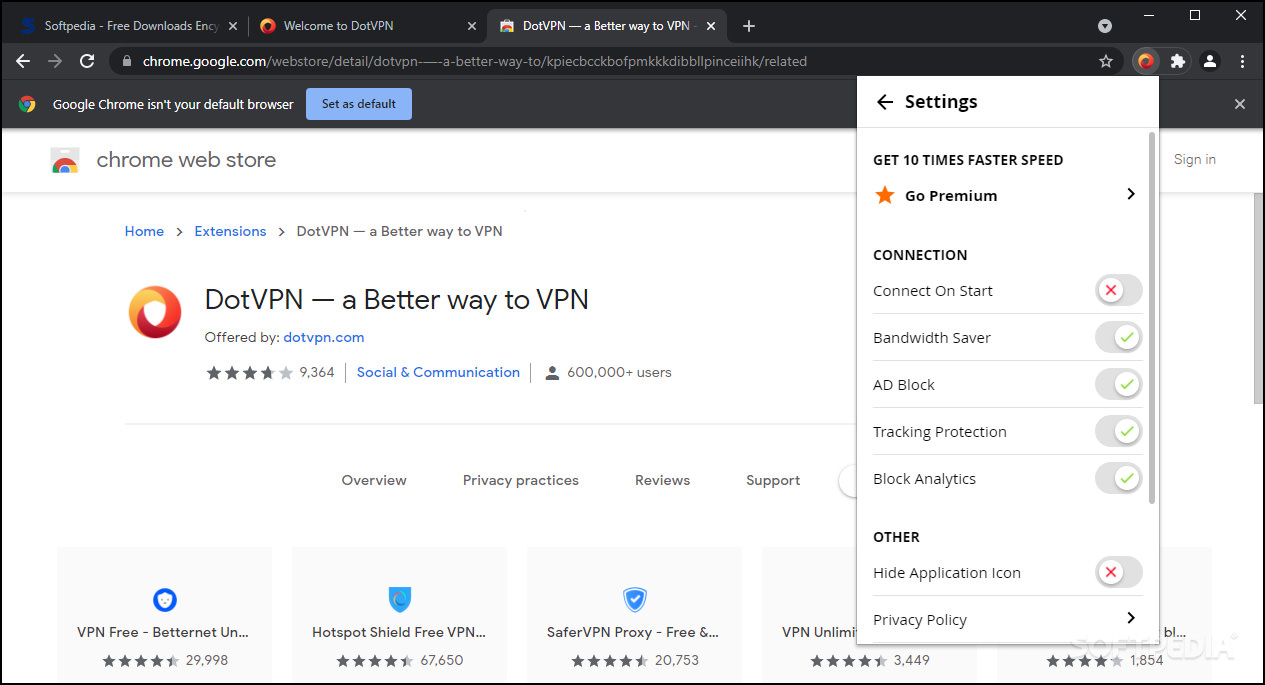Reload the current page
Screen dimensions: 1265x685
click(87, 61)
